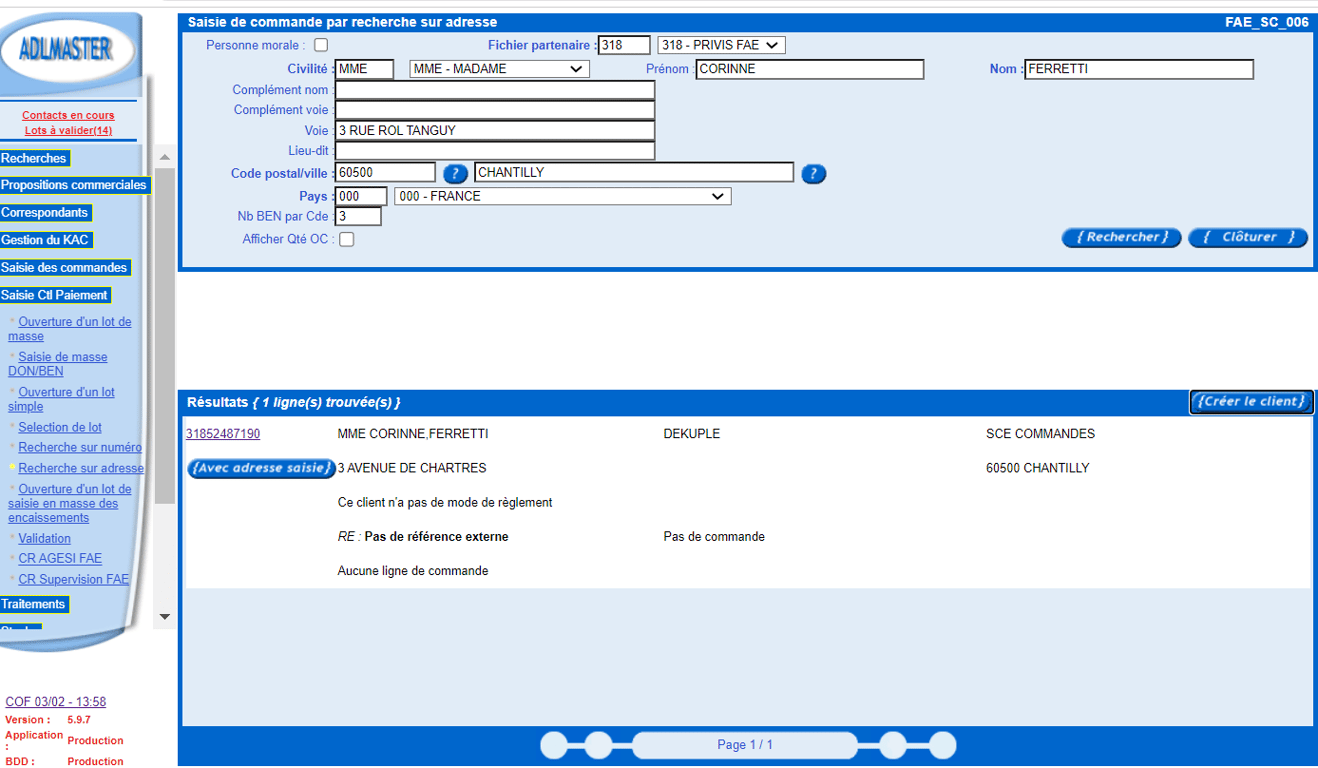Focus the Complément nom field
The height and width of the screenshot is (768, 1318).
[x=495, y=90]
